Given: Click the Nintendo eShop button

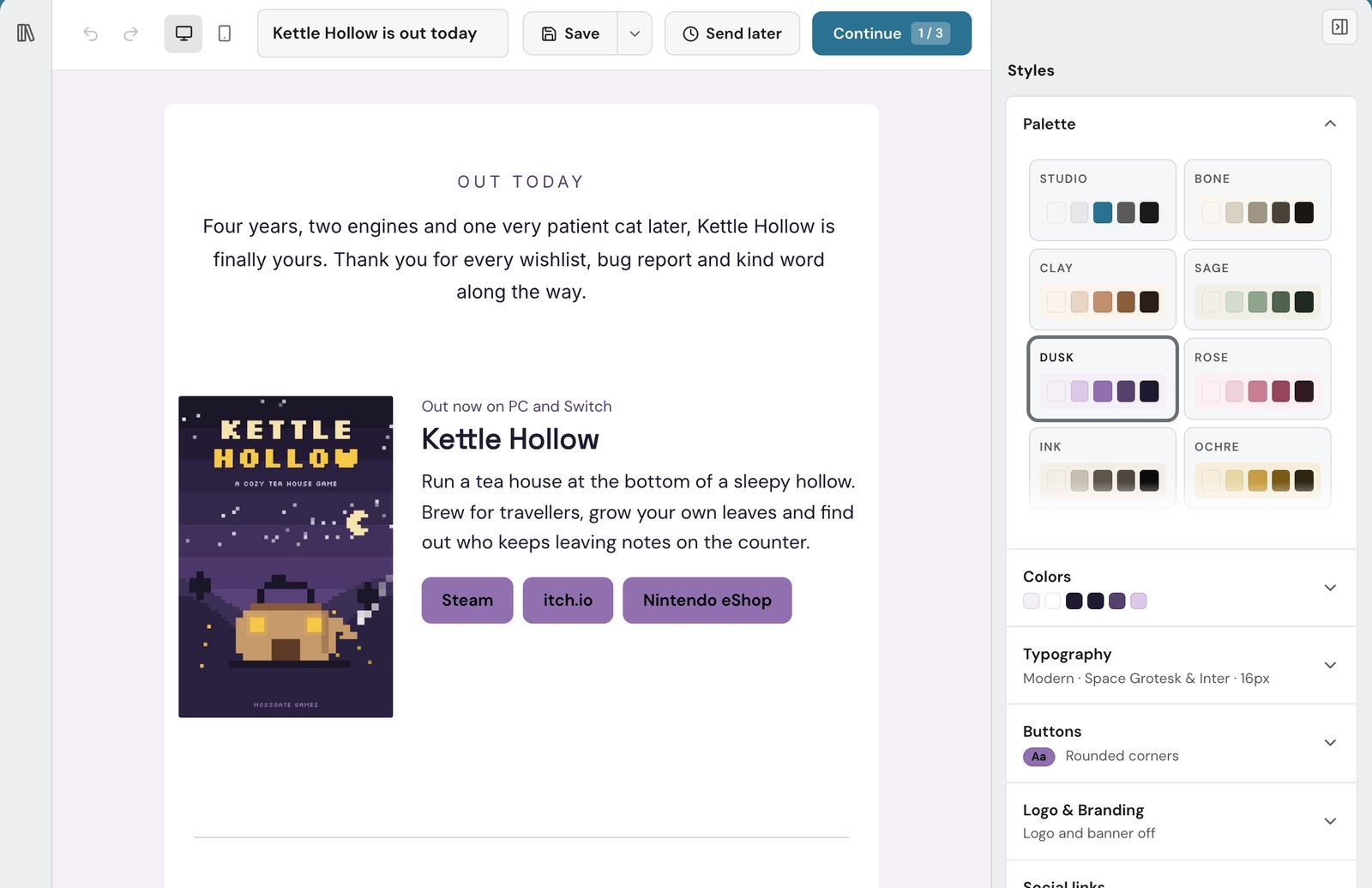Looking at the screenshot, I should [x=707, y=601].
